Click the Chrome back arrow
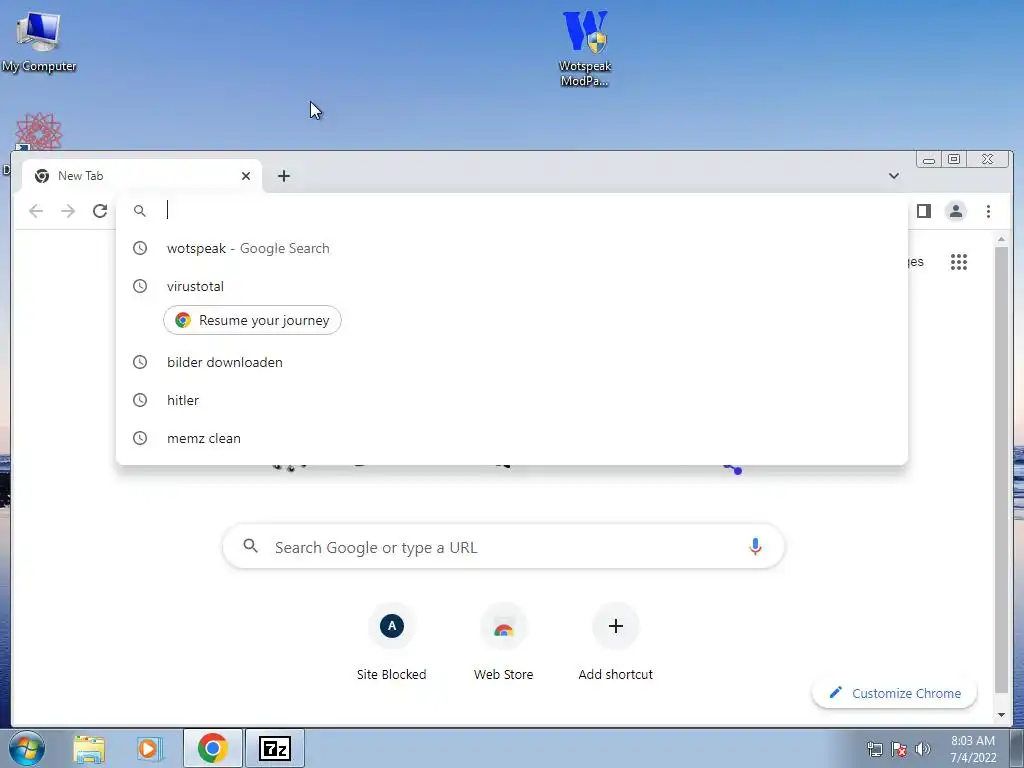This screenshot has height=768, width=1024. coord(36,211)
